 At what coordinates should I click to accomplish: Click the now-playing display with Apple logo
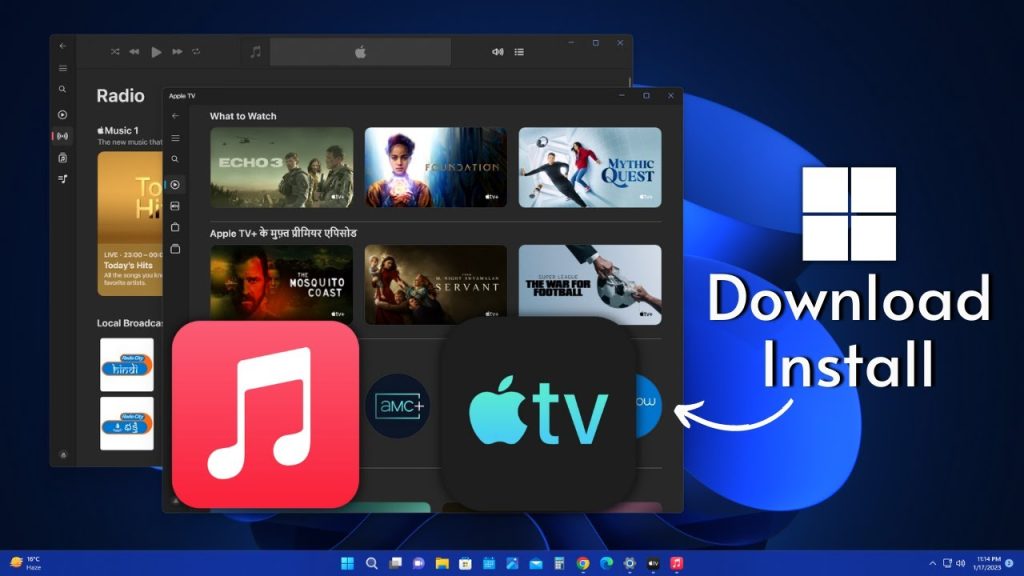[x=360, y=52]
